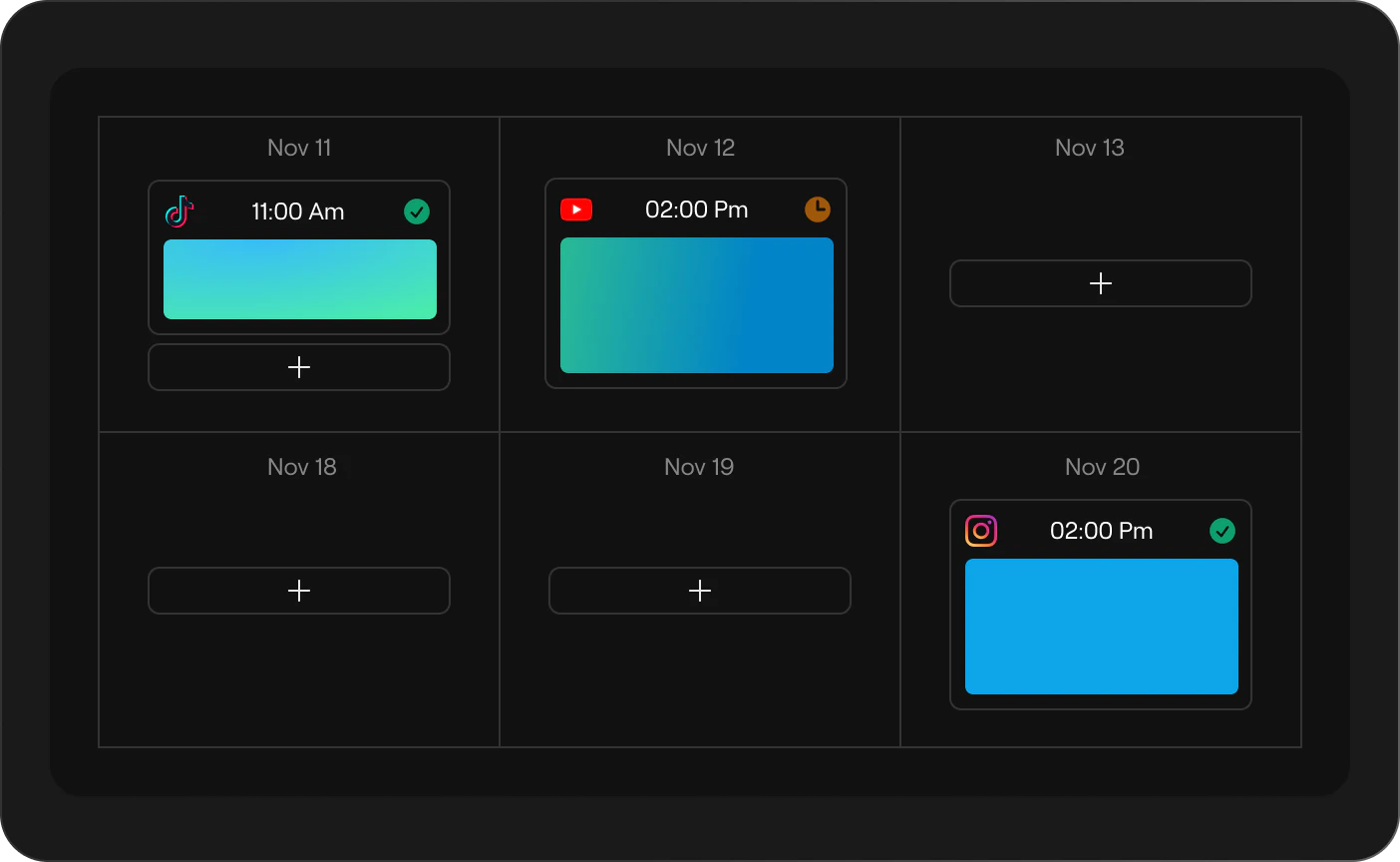Screen dimensions: 1400x862
Task: Open the TikTok post thumbnail on Nov 11
Action: tap(300, 279)
